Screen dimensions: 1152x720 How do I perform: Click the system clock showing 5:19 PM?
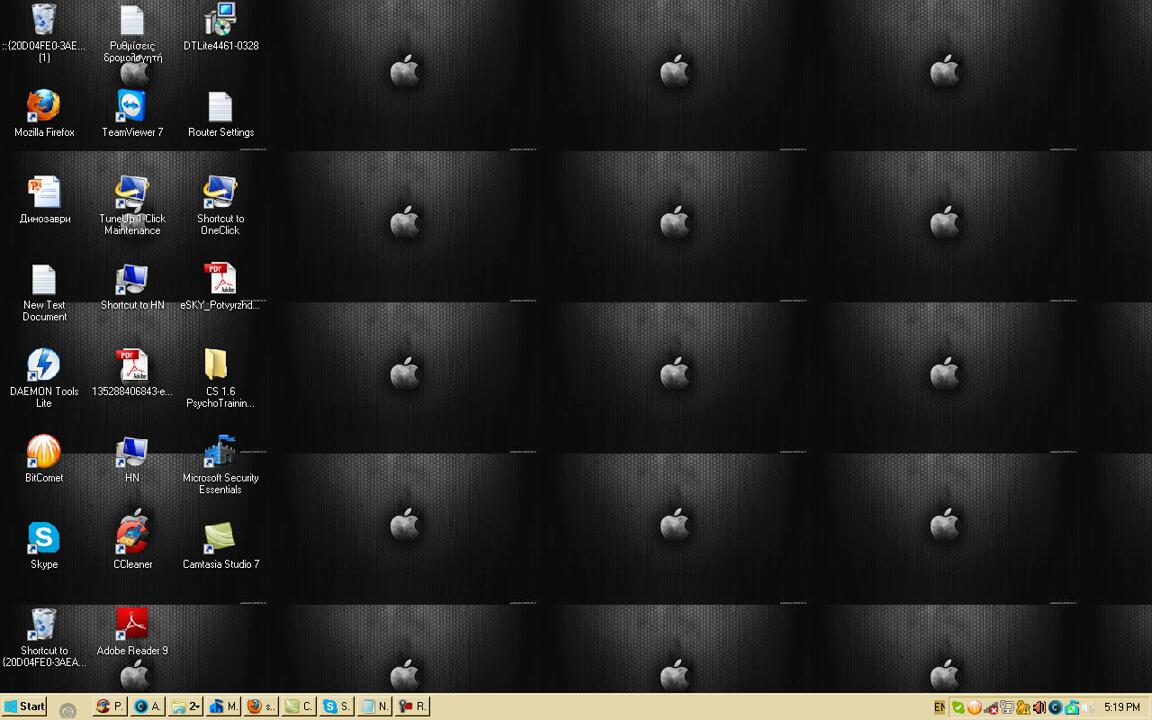coord(1121,707)
